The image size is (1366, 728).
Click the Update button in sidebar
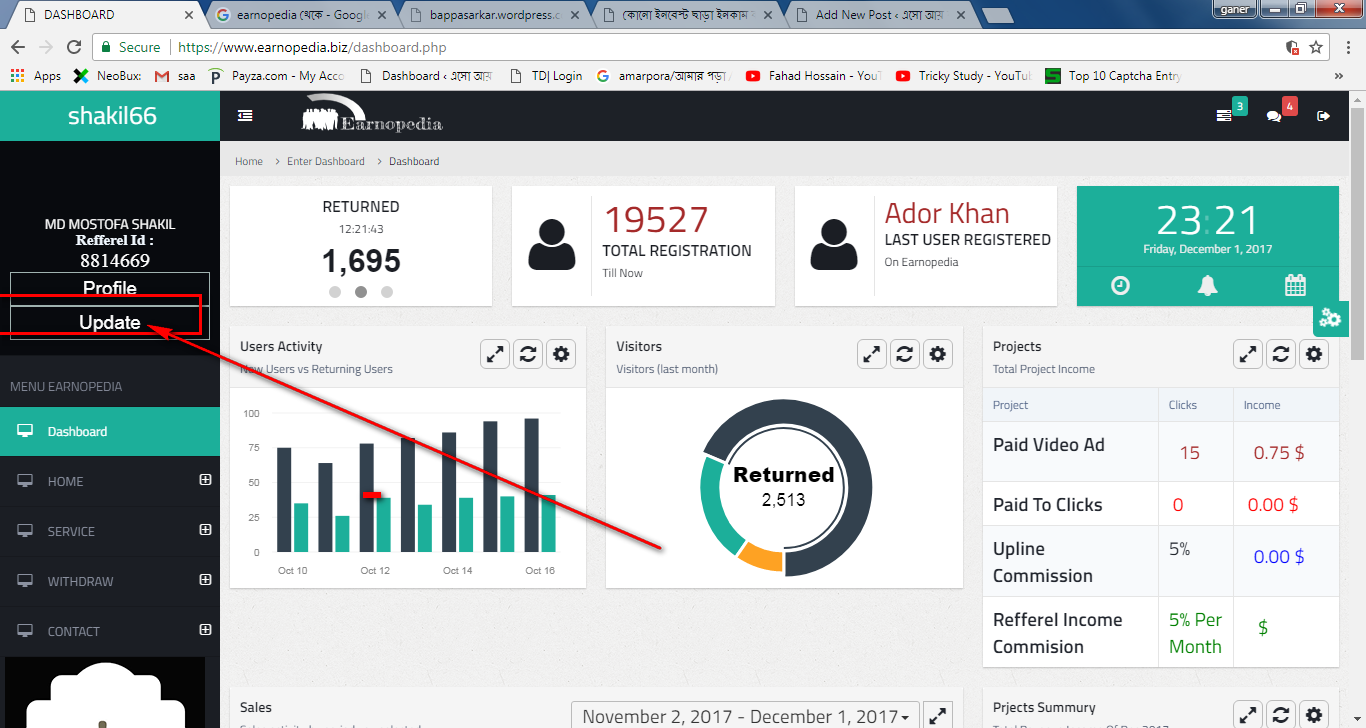click(110, 322)
